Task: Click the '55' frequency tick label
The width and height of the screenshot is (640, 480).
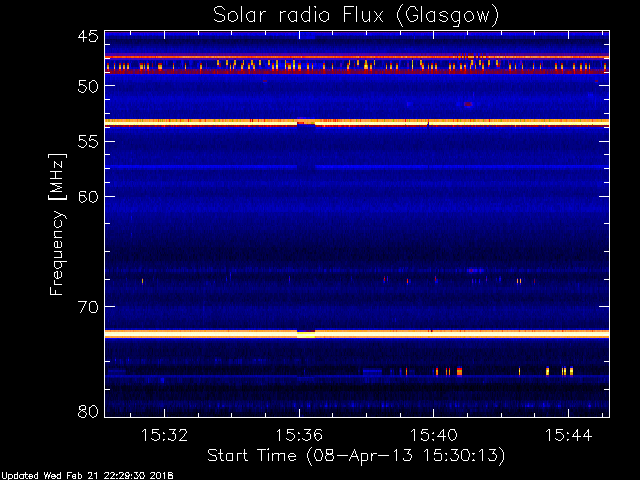Action: (88, 142)
